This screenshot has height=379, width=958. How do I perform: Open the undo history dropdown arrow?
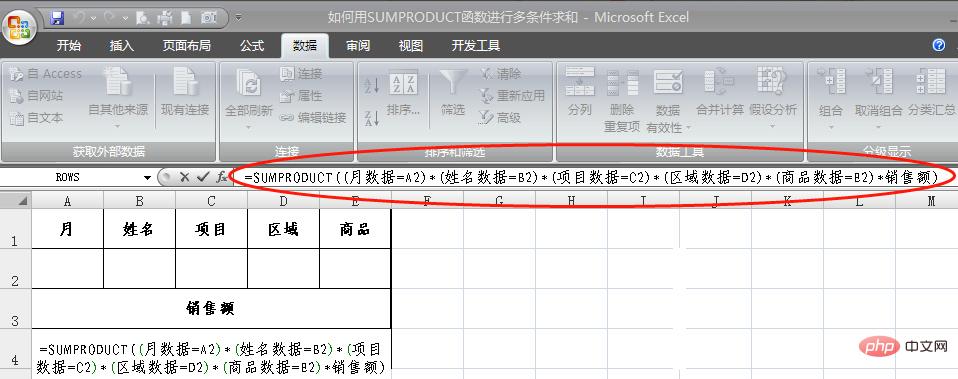point(93,18)
